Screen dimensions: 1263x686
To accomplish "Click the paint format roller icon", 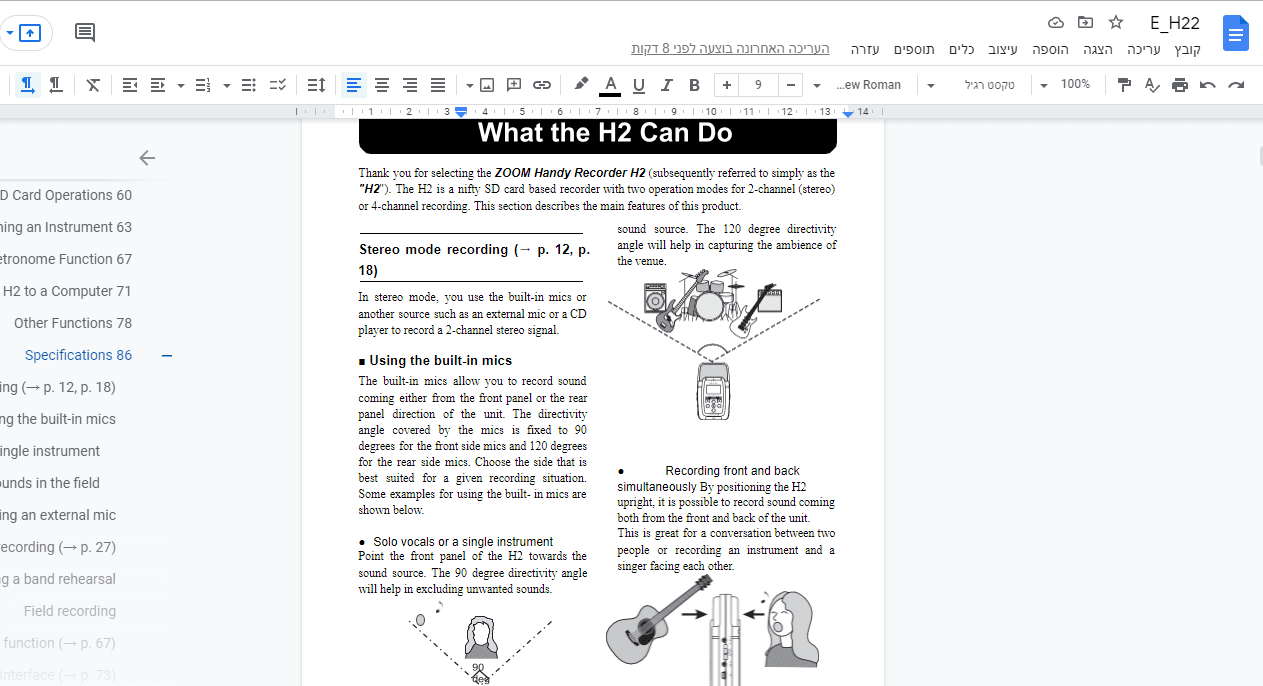I will click(x=1124, y=85).
